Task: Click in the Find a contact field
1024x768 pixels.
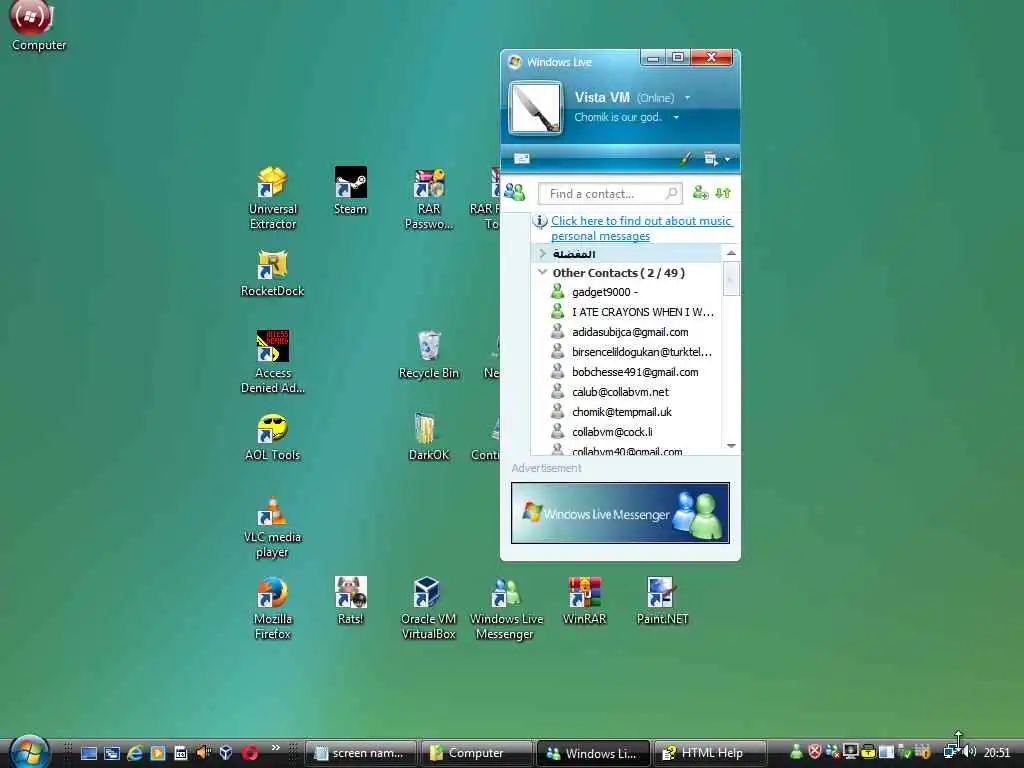Action: click(x=610, y=193)
